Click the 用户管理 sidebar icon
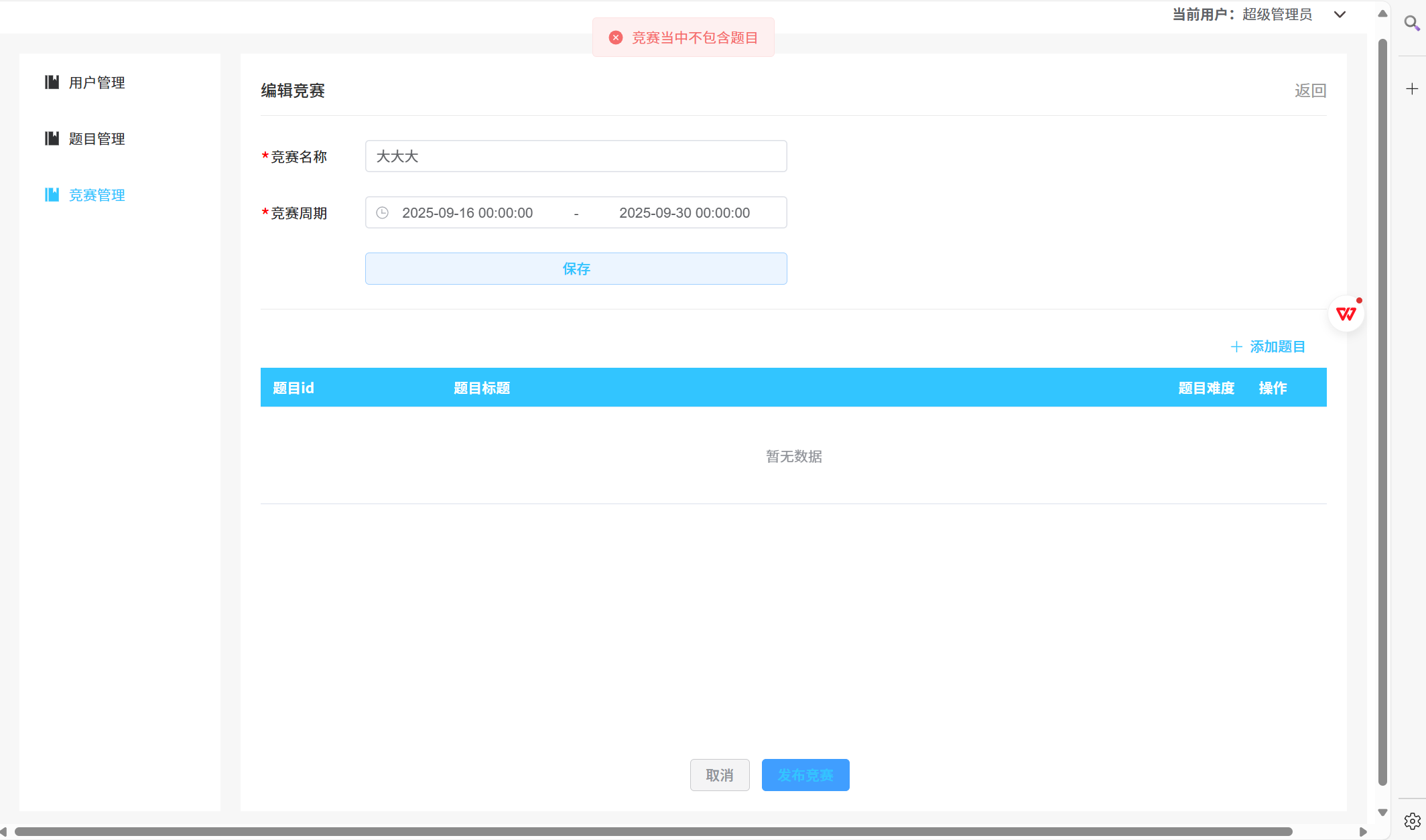This screenshot has height=840, width=1426. tap(52, 82)
